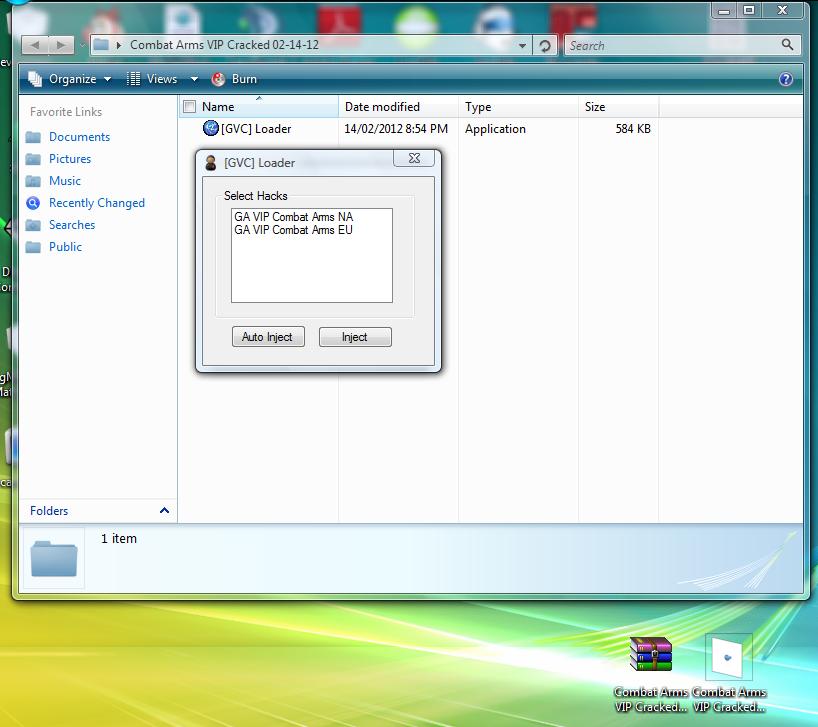Viewport: 818px width, 727px height.
Task: Open the address bar history dropdown
Action: tap(522, 46)
